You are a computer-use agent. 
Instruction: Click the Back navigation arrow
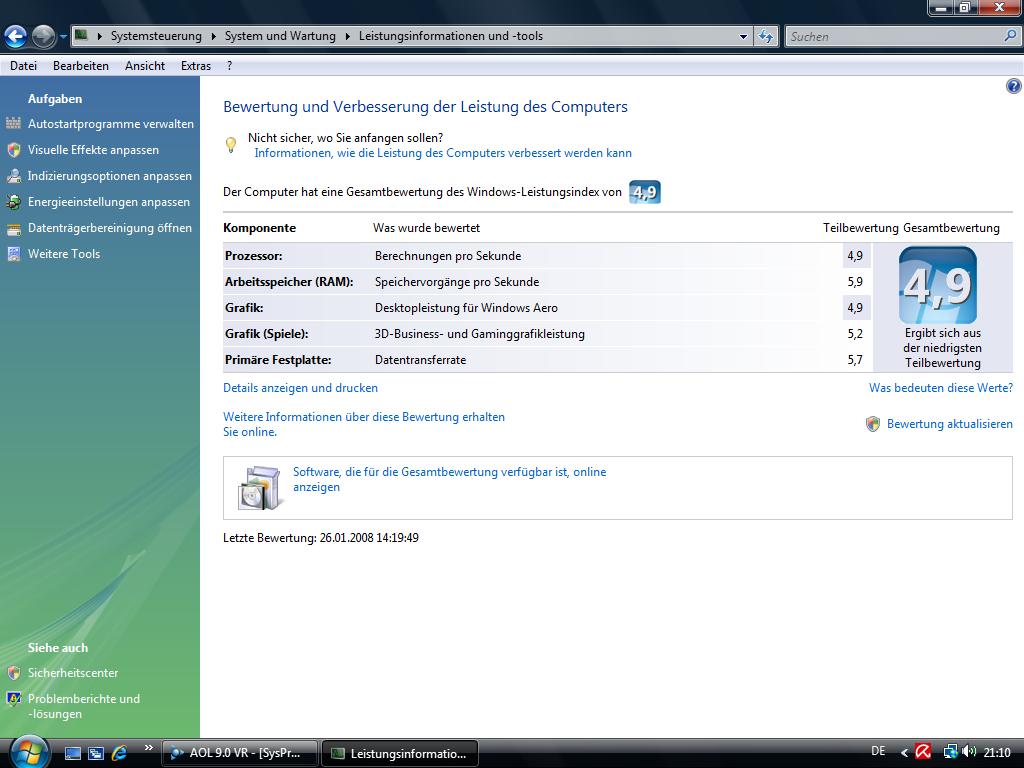(x=15, y=37)
